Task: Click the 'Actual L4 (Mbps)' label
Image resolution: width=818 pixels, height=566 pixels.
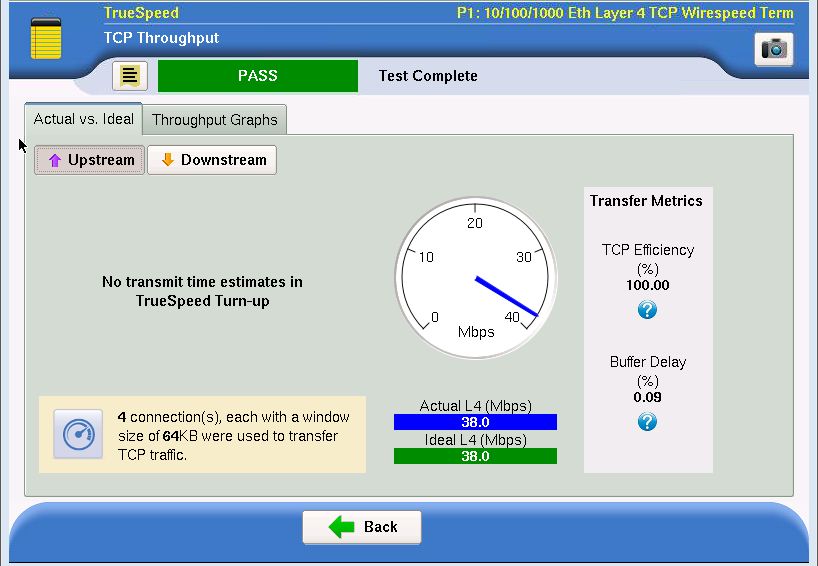Action: click(475, 406)
